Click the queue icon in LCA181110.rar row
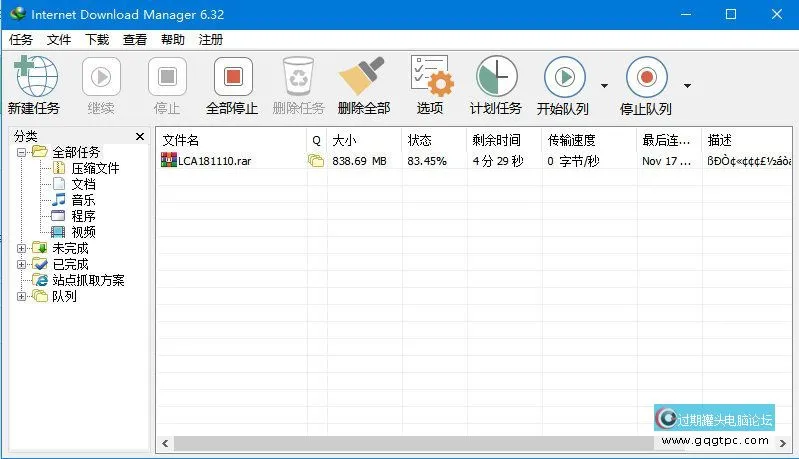The width and height of the screenshot is (799, 459). tap(316, 161)
